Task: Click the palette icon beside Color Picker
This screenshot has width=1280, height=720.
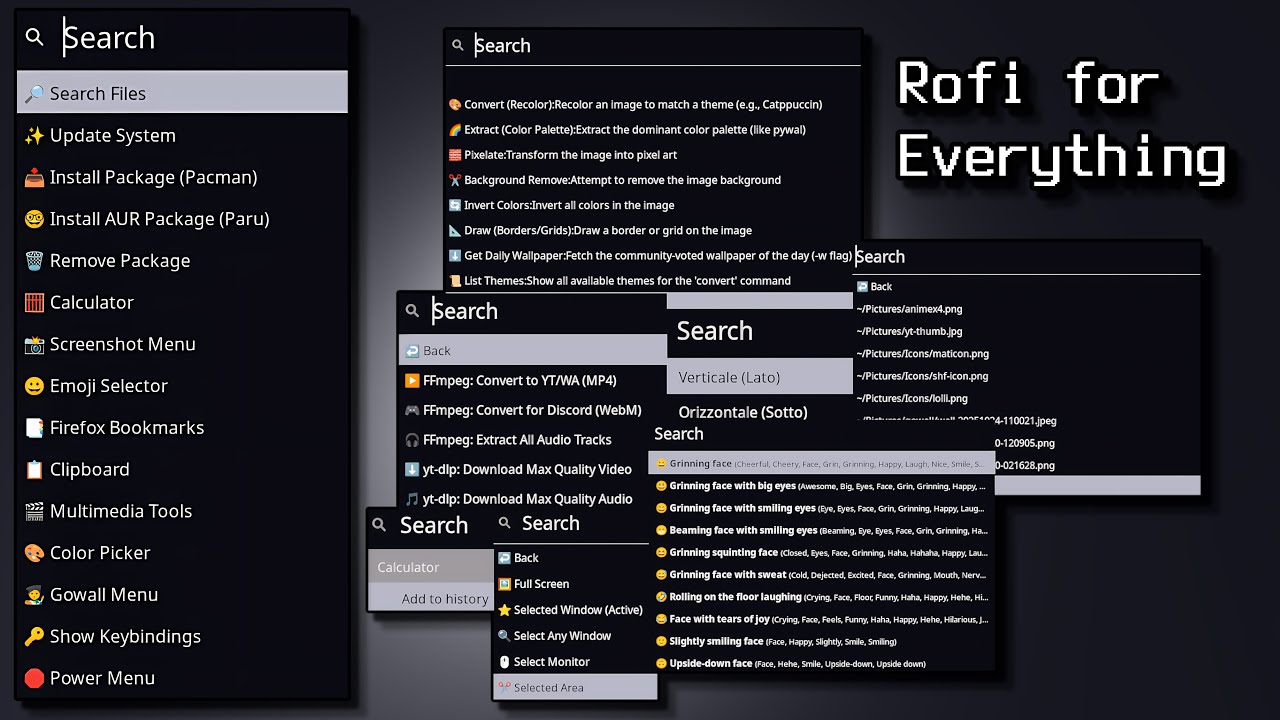Action: pyautogui.click(x=34, y=553)
